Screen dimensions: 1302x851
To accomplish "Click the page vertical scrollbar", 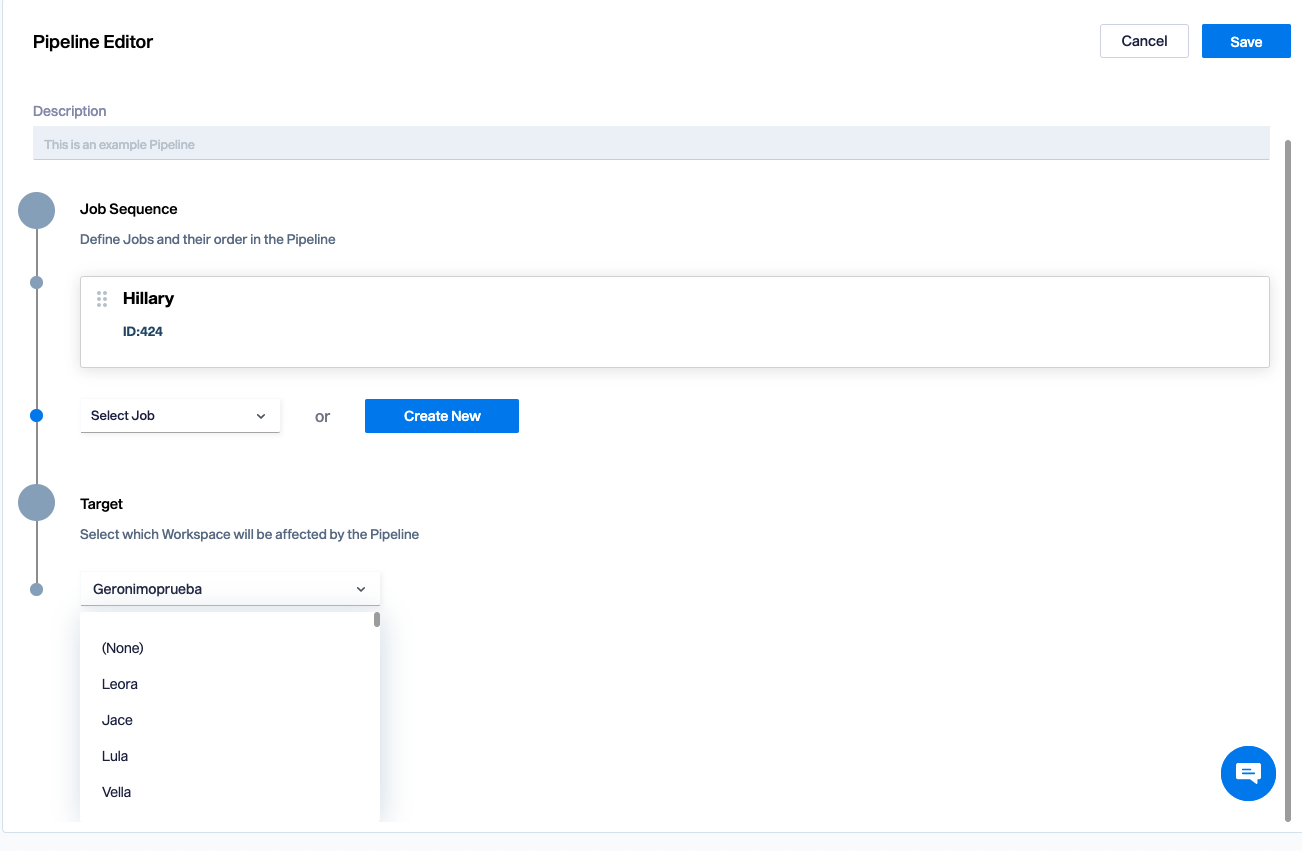I will tap(1288, 480).
